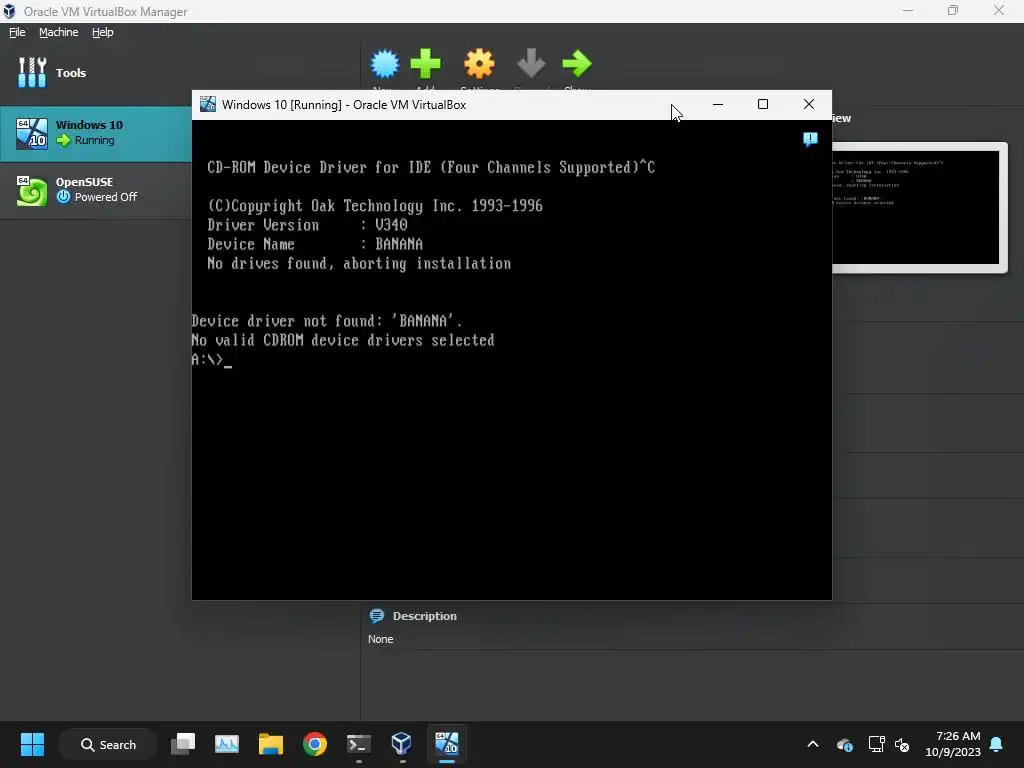This screenshot has width=1024, height=768.
Task: Click the network display tray icon
Action: click(x=876, y=744)
